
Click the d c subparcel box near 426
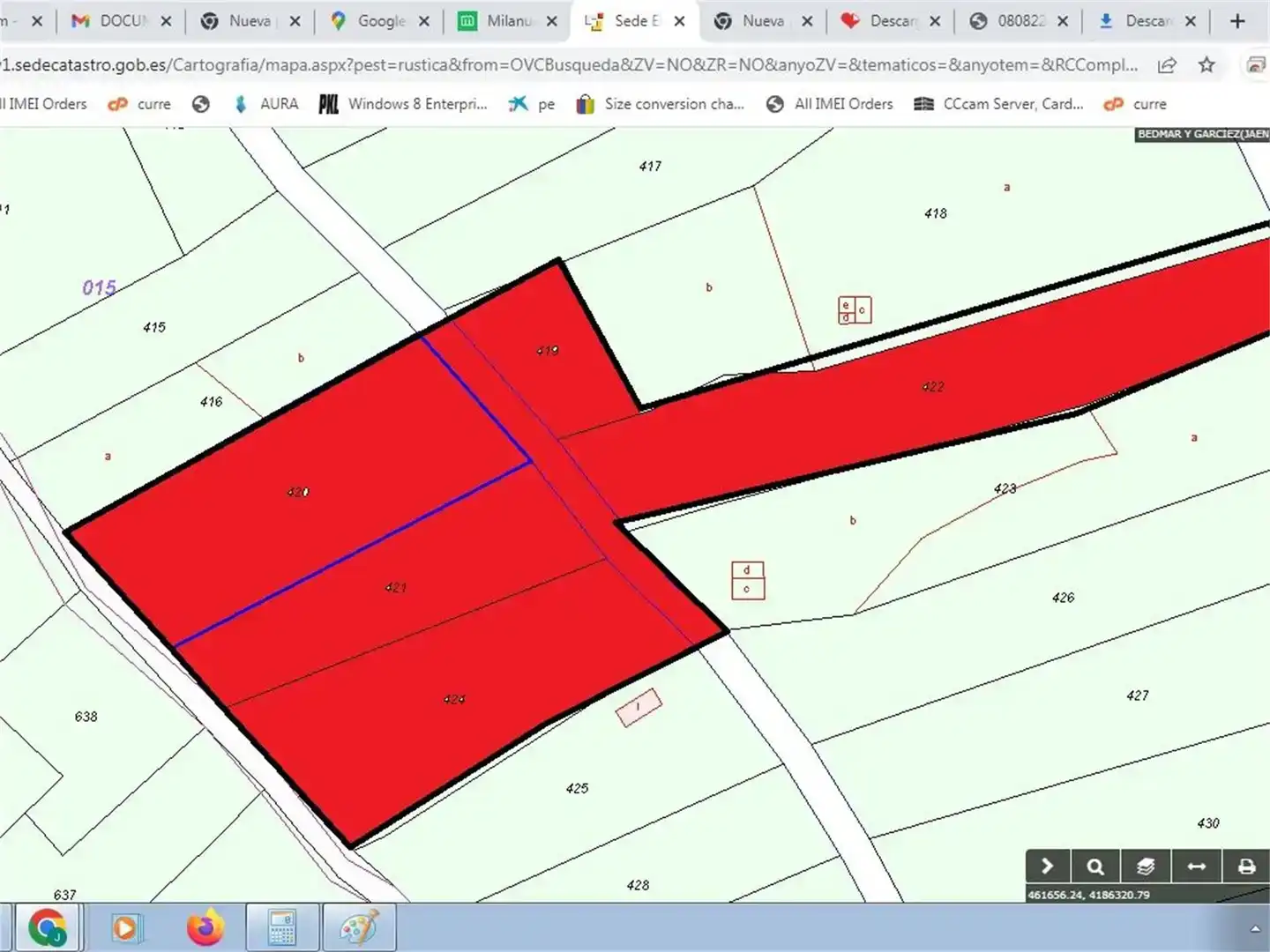[x=748, y=581]
